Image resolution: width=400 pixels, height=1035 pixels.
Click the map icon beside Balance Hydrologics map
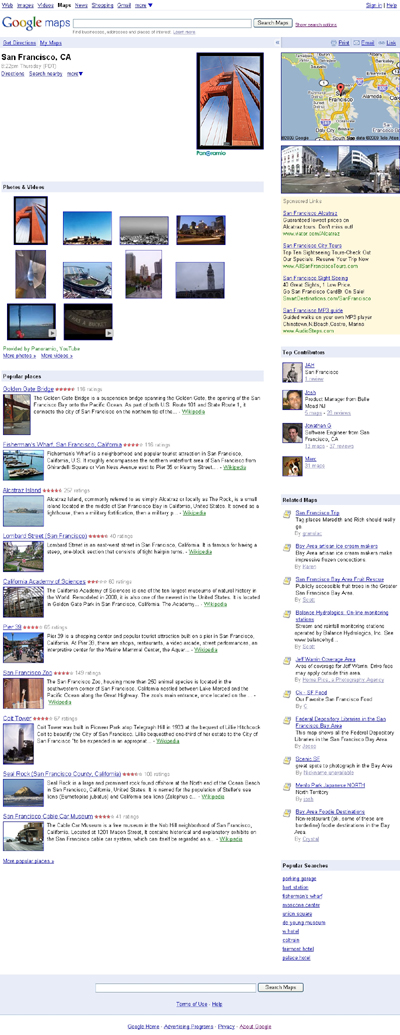coord(286,613)
